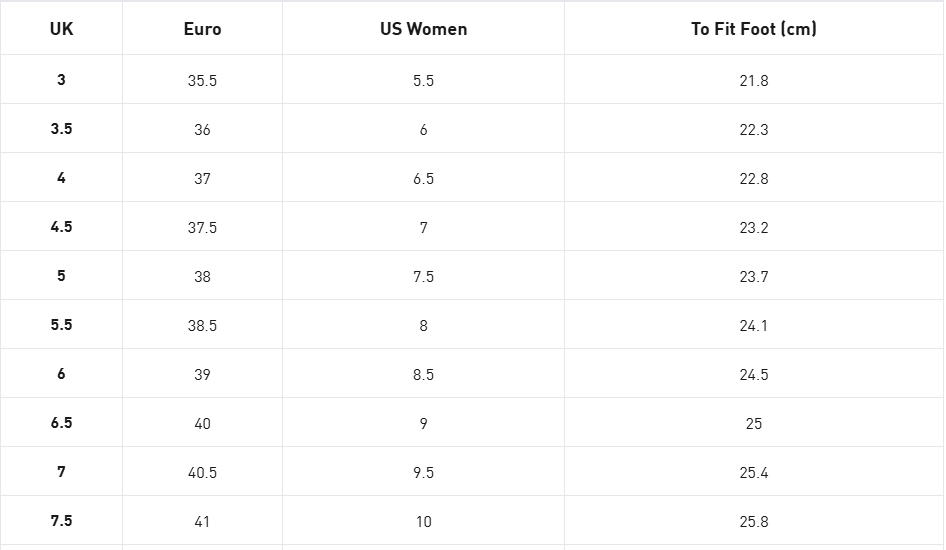This screenshot has height=550, width=946.
Task: Click Euro size 37.5 cell
Action: pyautogui.click(x=202, y=227)
